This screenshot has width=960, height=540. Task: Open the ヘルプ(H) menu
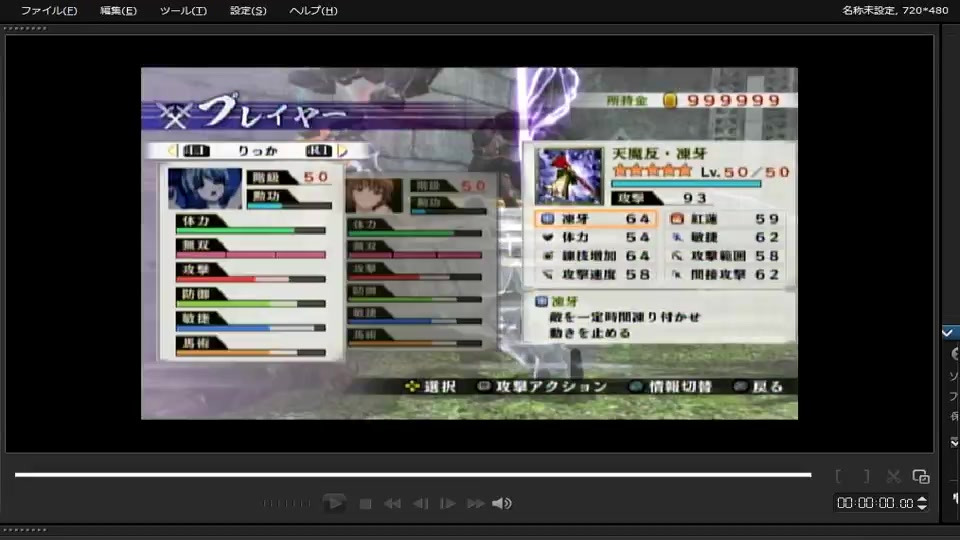click(x=313, y=10)
